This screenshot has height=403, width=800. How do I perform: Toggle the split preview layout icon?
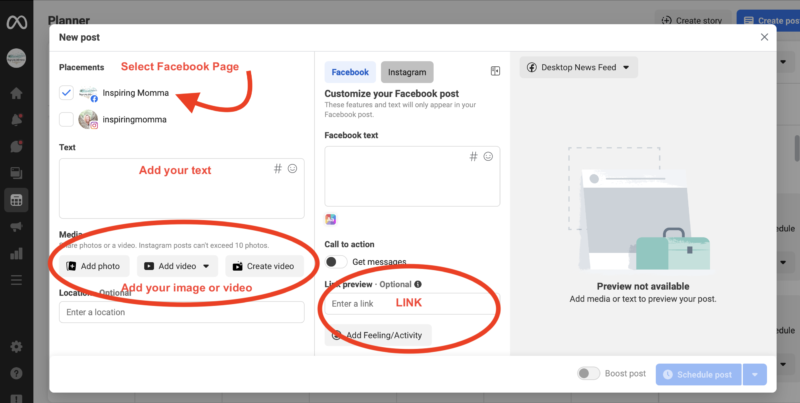click(x=495, y=71)
